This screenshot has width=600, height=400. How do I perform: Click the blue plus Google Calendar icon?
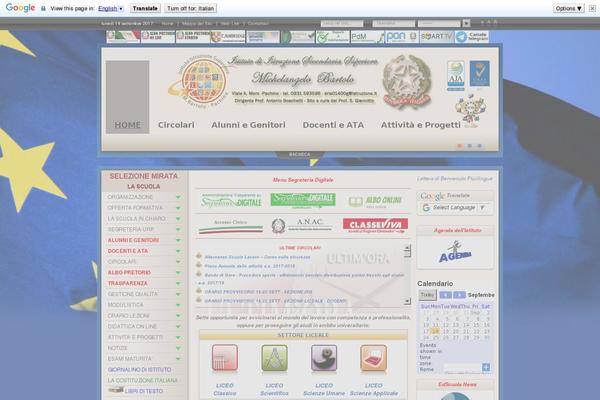pos(486,367)
